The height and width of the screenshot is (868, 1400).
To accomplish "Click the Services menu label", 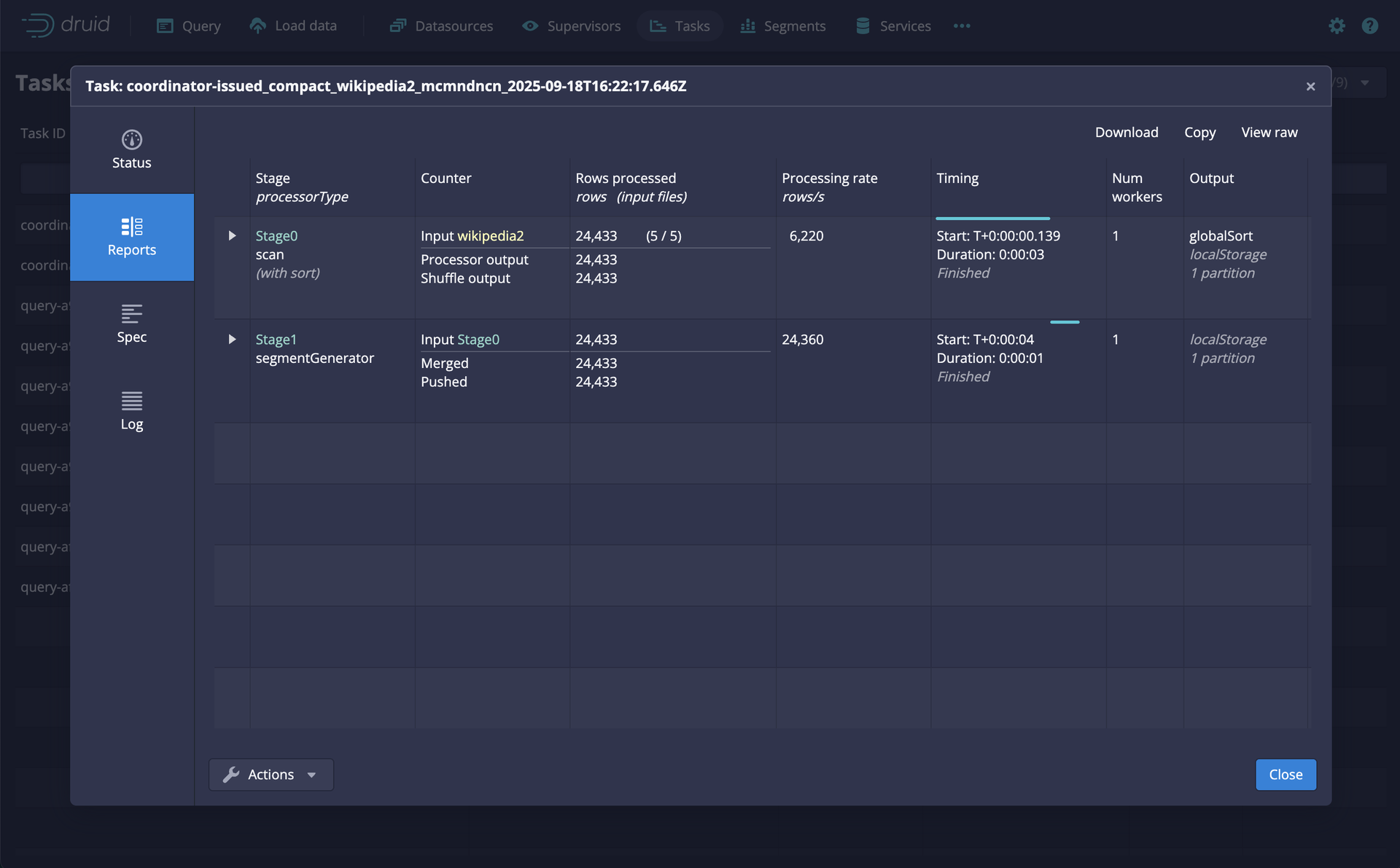I will [x=905, y=26].
